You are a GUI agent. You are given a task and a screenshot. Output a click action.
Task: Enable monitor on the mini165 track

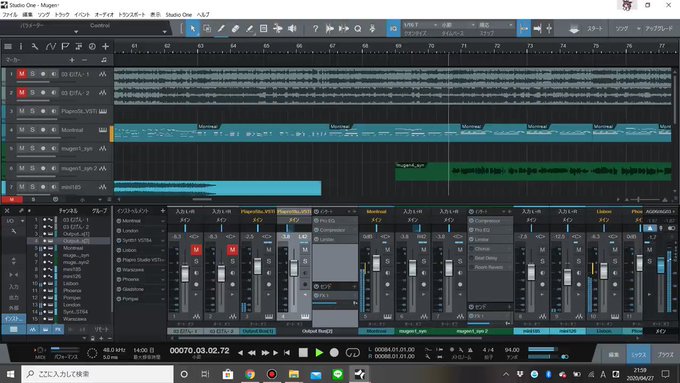[x=54, y=187]
